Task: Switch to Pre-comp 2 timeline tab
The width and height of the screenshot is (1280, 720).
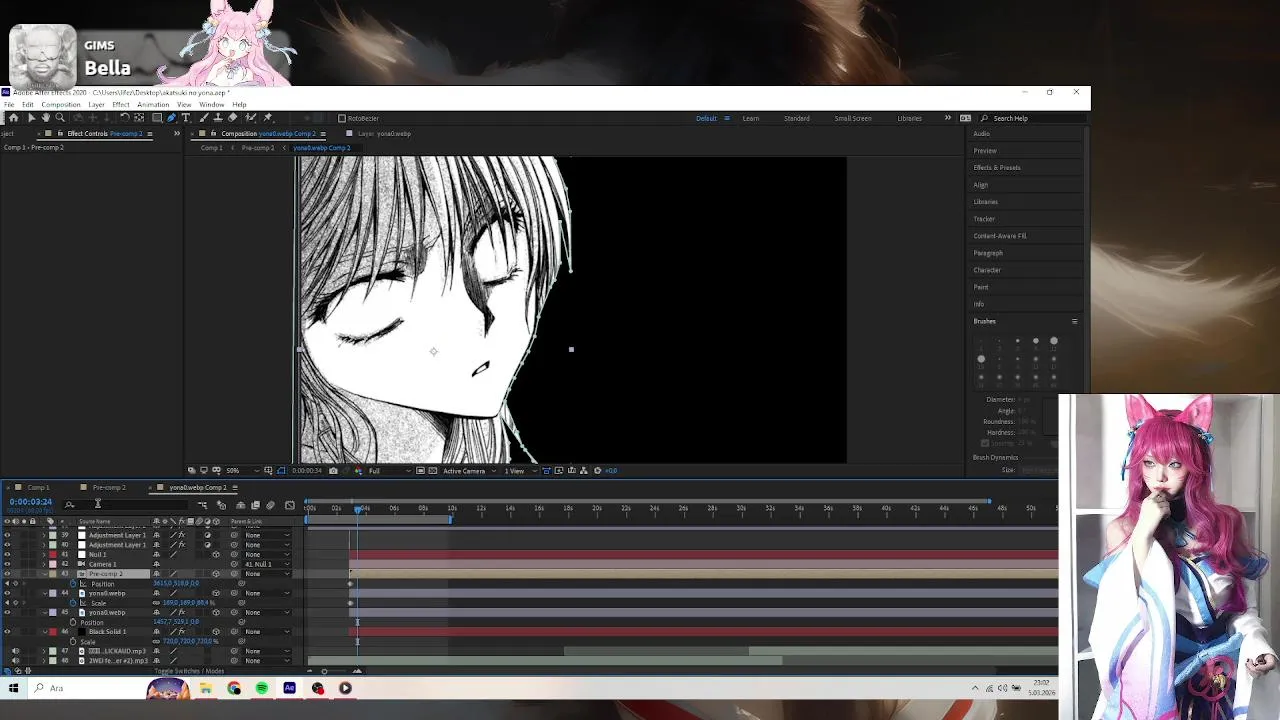Action: tap(109, 487)
